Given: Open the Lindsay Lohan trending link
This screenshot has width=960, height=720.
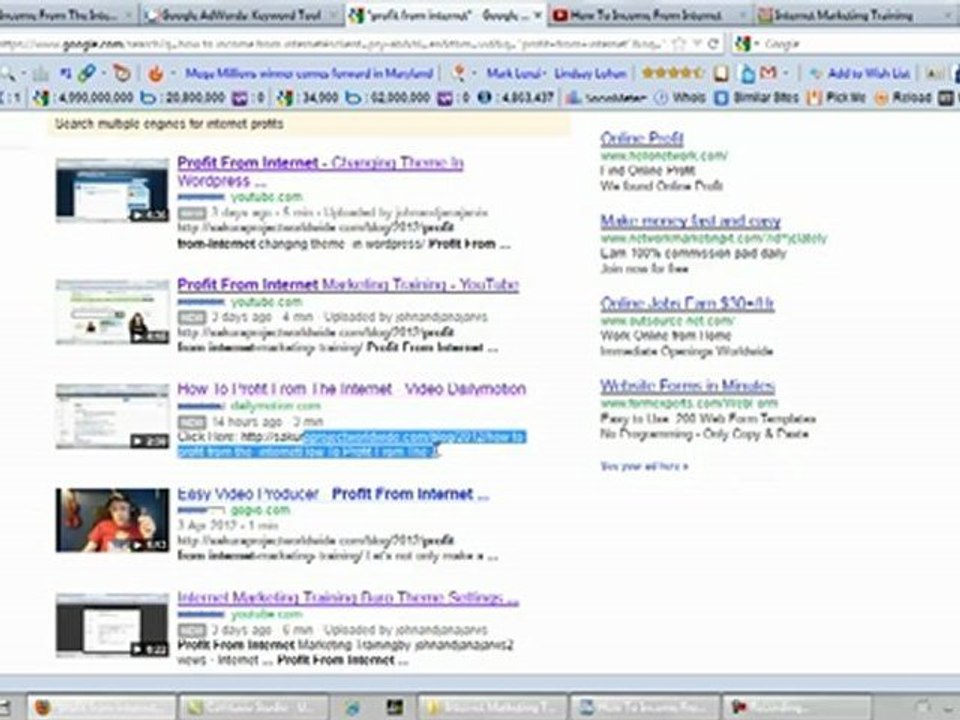Looking at the screenshot, I should (590, 73).
